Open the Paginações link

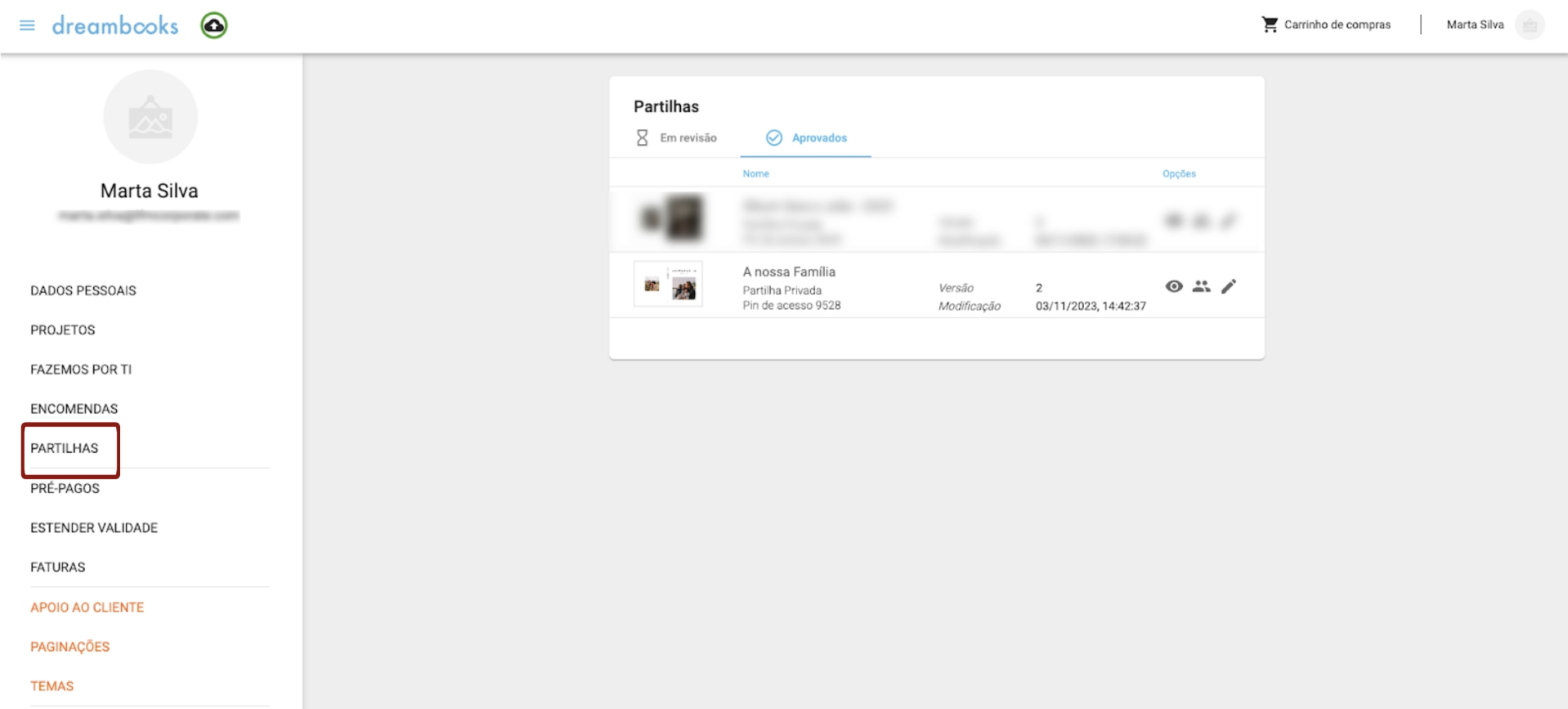tap(70, 646)
